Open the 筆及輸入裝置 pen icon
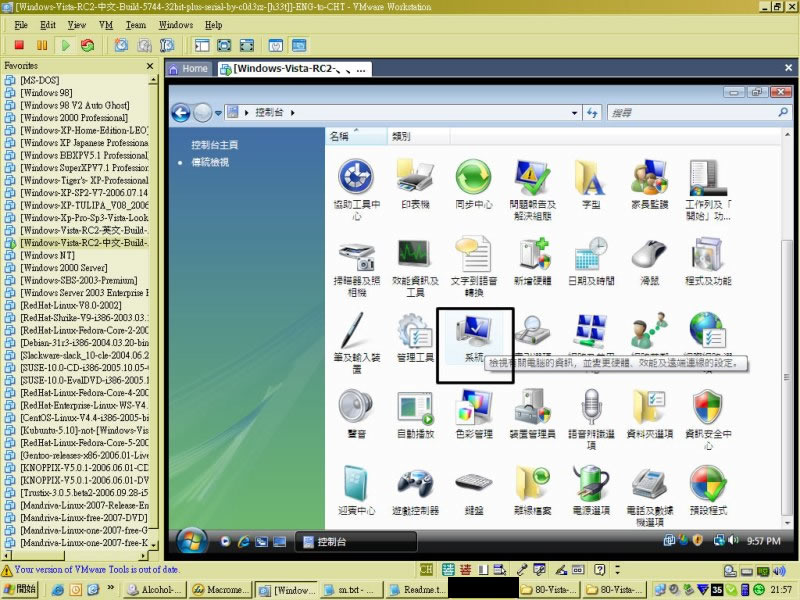Image resolution: width=800 pixels, height=600 pixels. pyautogui.click(x=357, y=343)
